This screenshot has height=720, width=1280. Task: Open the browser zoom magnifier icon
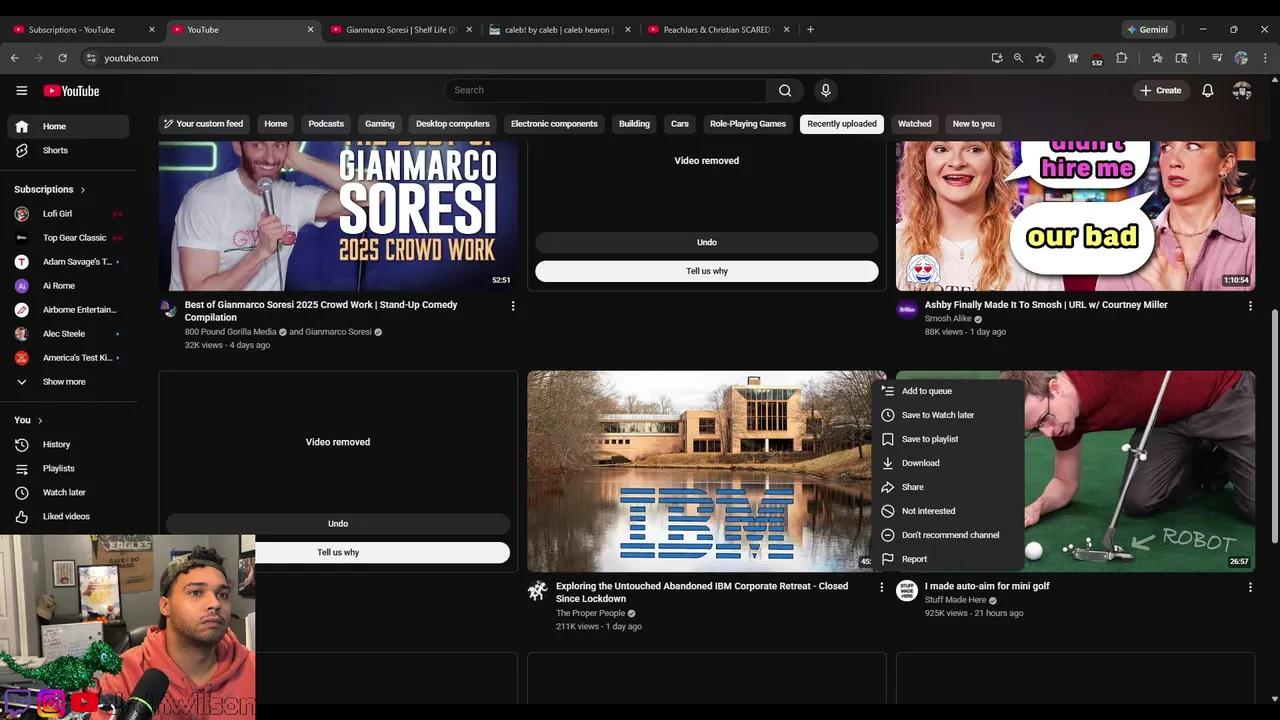point(1018,58)
